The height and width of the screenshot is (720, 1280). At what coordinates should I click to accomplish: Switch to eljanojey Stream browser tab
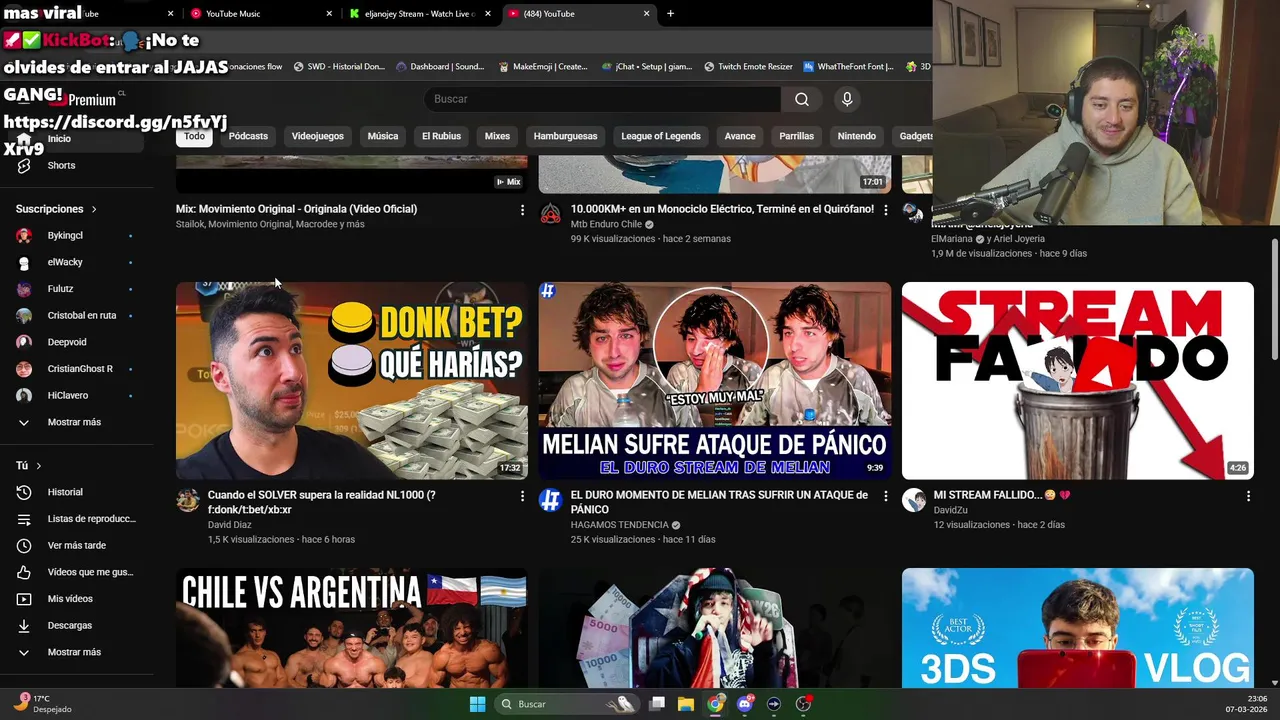pyautogui.click(x=420, y=14)
